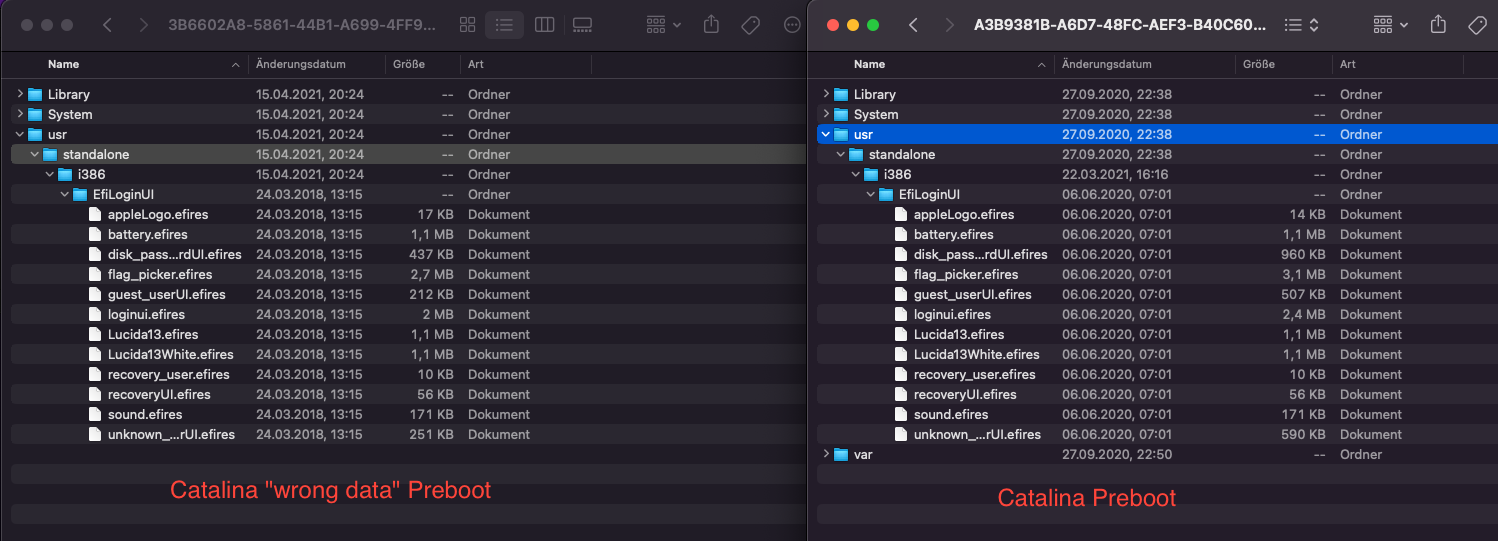The width and height of the screenshot is (1498, 541).
Task: Click left window title 3B6602A8-5861-44B1
Action: coord(303,25)
